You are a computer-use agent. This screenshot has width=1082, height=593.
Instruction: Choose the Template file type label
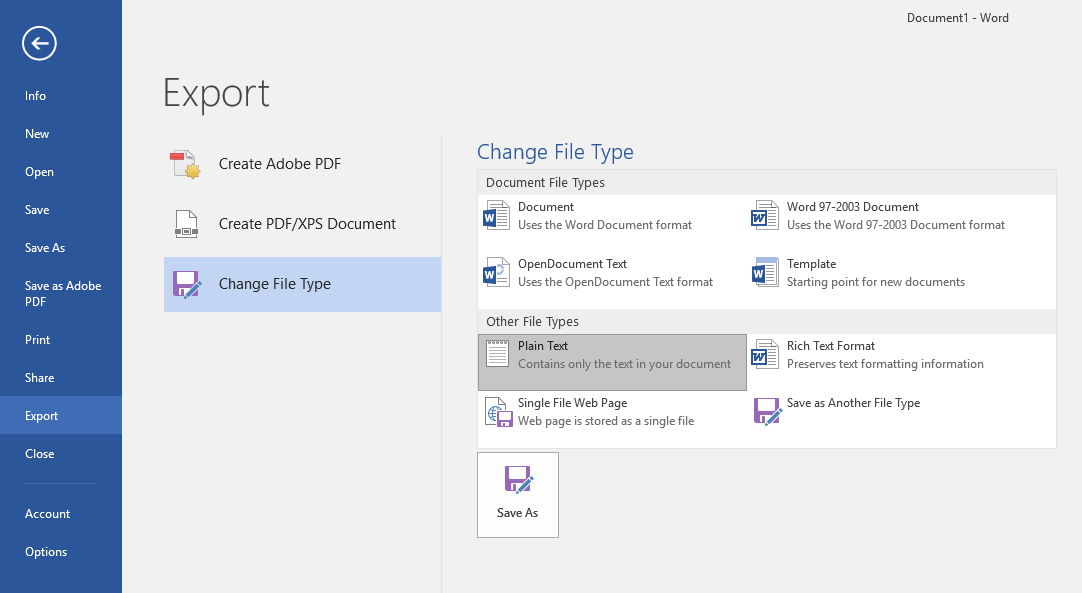point(812,264)
